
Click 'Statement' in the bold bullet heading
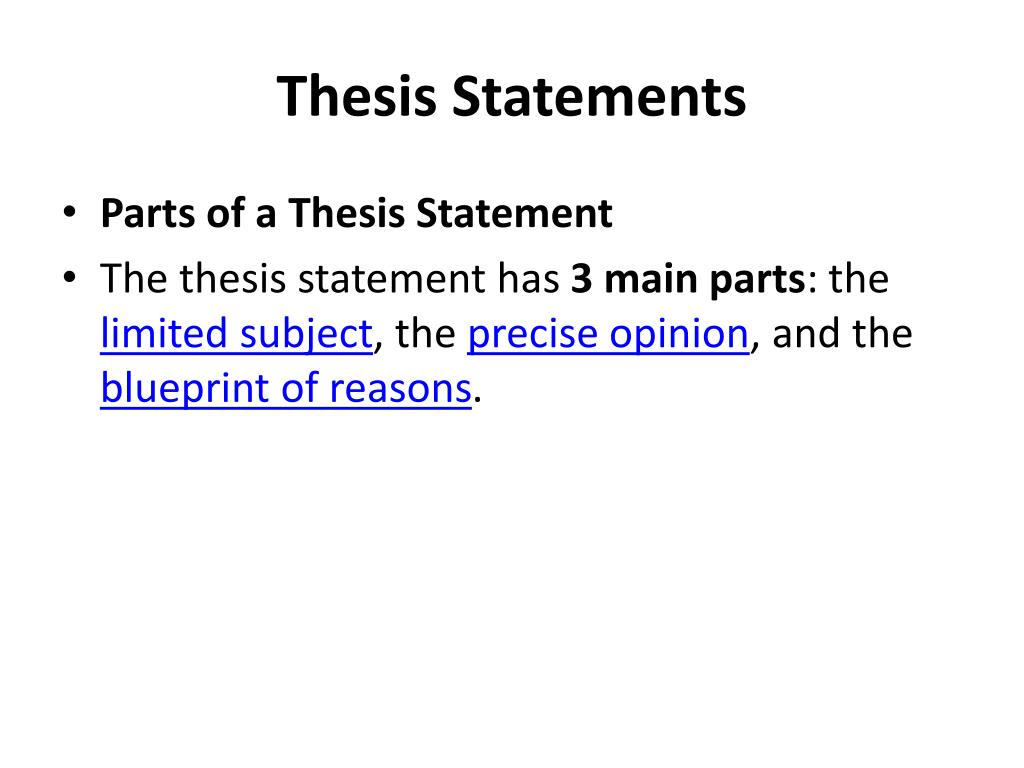point(515,214)
